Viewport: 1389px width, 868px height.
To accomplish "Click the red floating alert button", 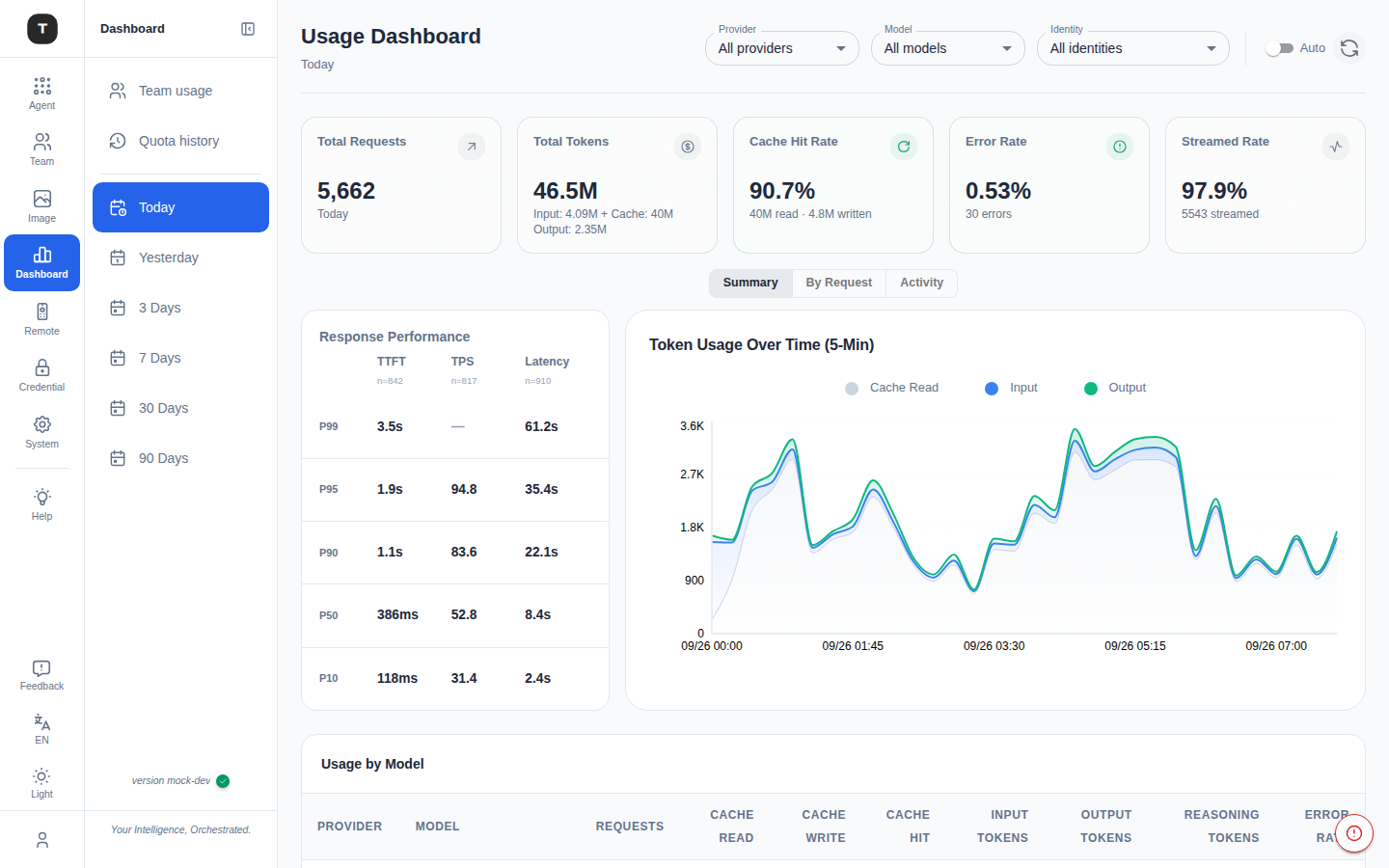I will (1354, 833).
